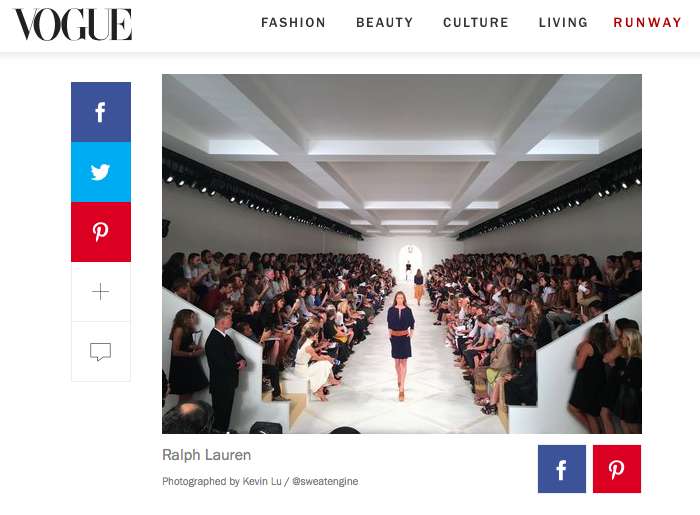Expand more share options with plus icon
Screen dimensions: 700x515
coord(101,292)
